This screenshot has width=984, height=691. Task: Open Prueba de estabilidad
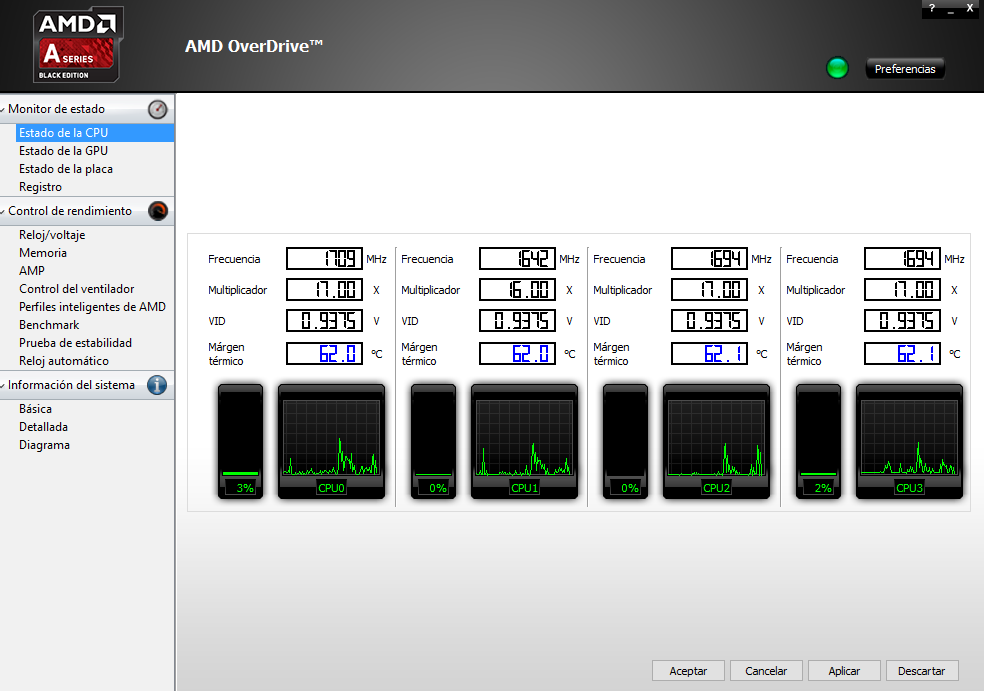coord(75,343)
